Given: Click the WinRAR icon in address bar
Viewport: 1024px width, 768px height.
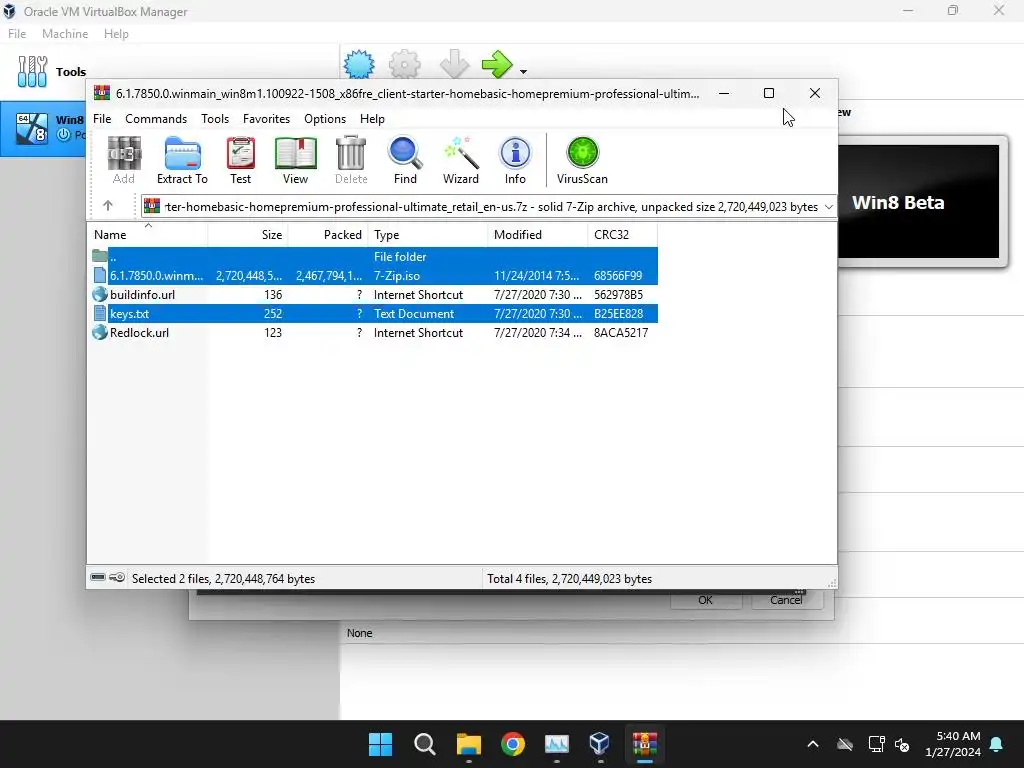Looking at the screenshot, I should (152, 206).
